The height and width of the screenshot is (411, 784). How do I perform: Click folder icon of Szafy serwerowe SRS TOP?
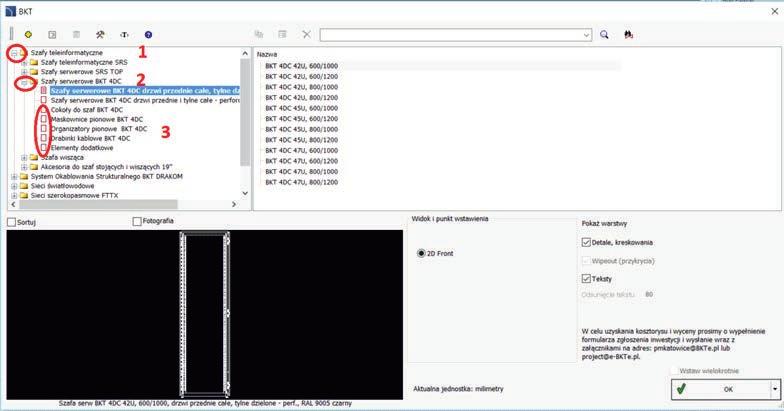[34, 72]
